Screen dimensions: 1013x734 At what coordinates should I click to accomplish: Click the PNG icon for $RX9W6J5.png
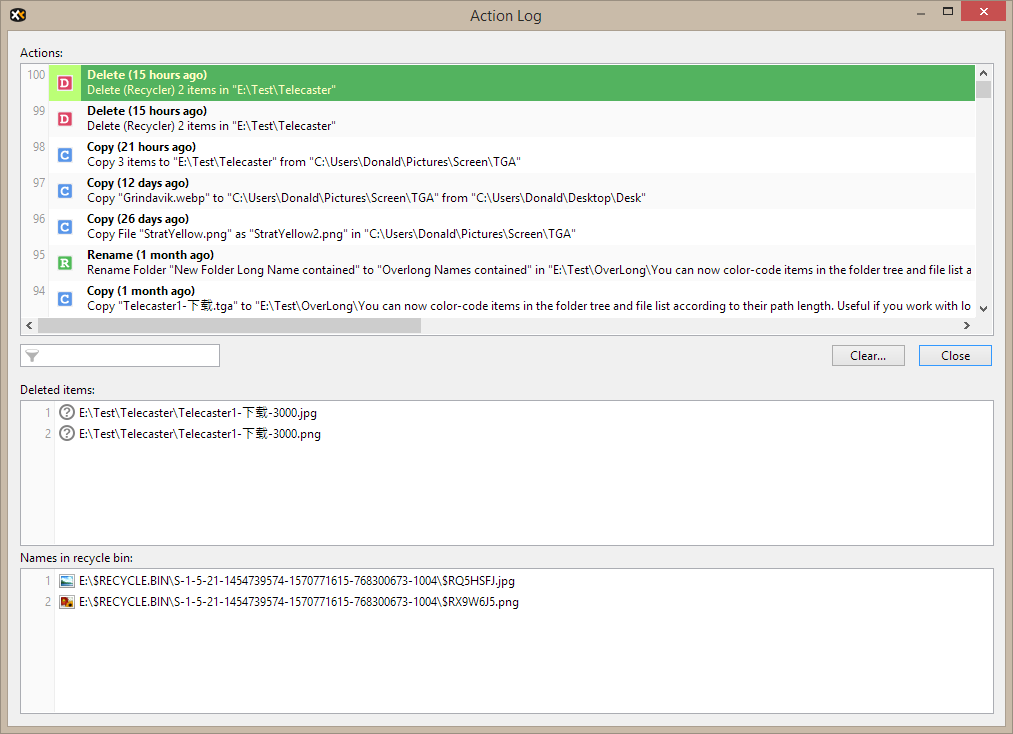[x=67, y=602]
